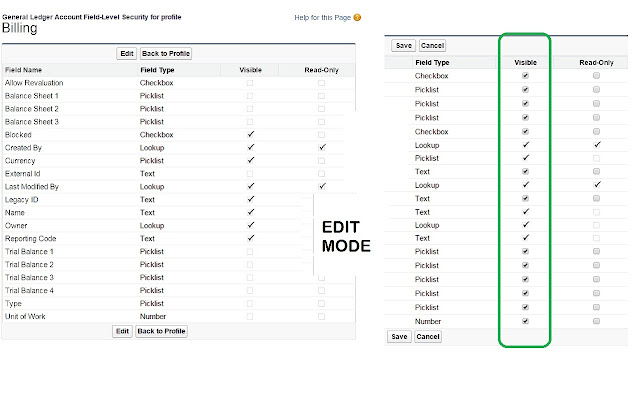Select the External Id field name
Image resolution: width=640 pixels, height=400 pixels.
tap(22, 174)
